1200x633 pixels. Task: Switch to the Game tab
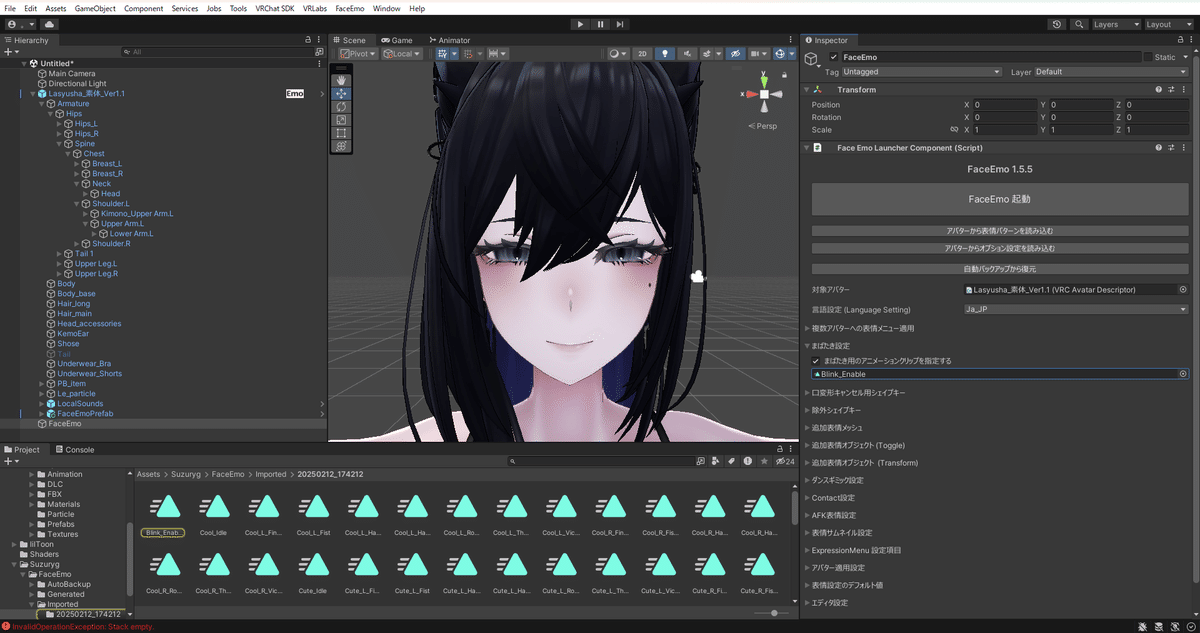pyautogui.click(x=397, y=40)
